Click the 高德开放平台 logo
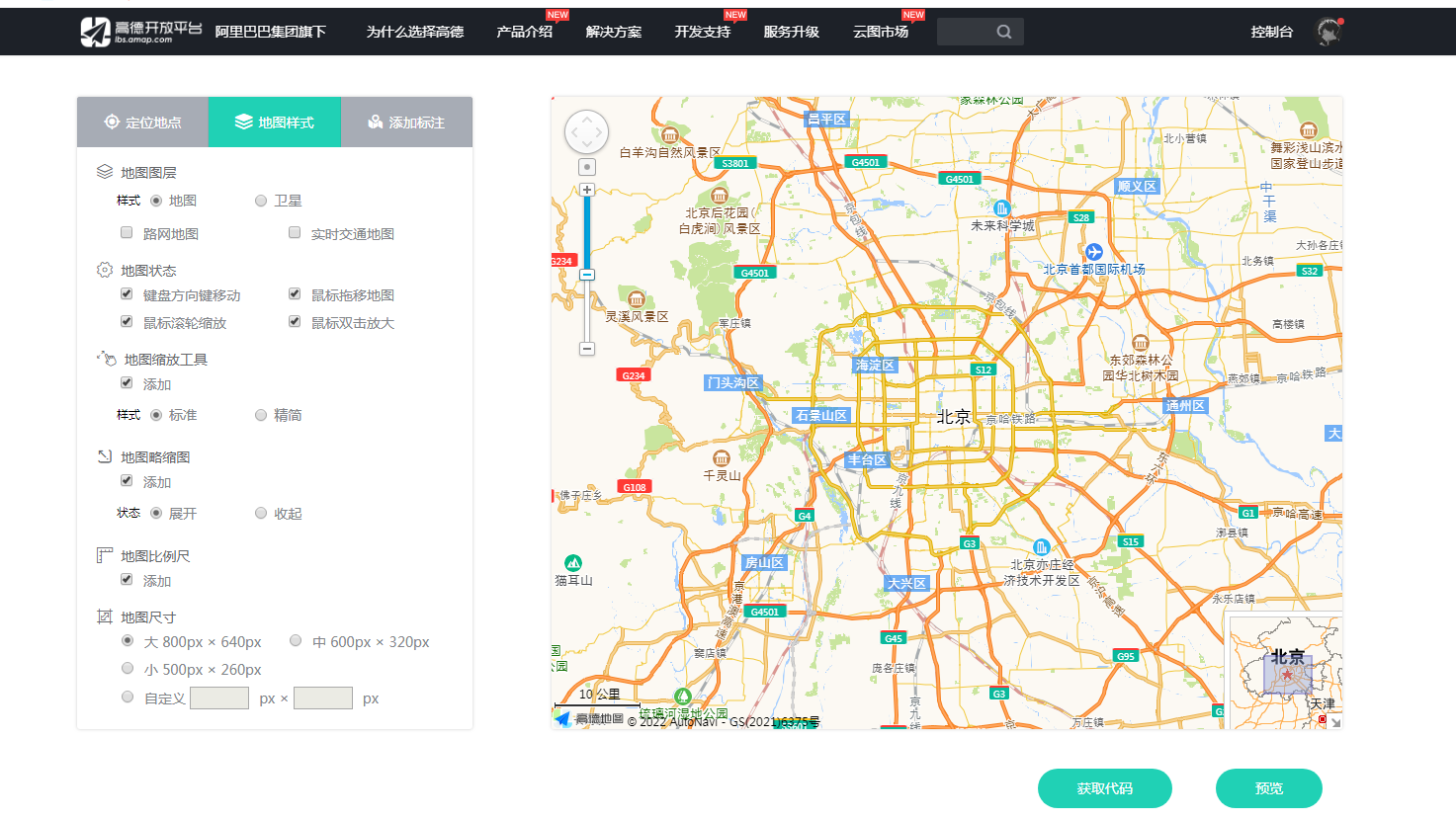The image size is (1456, 821). 140,32
